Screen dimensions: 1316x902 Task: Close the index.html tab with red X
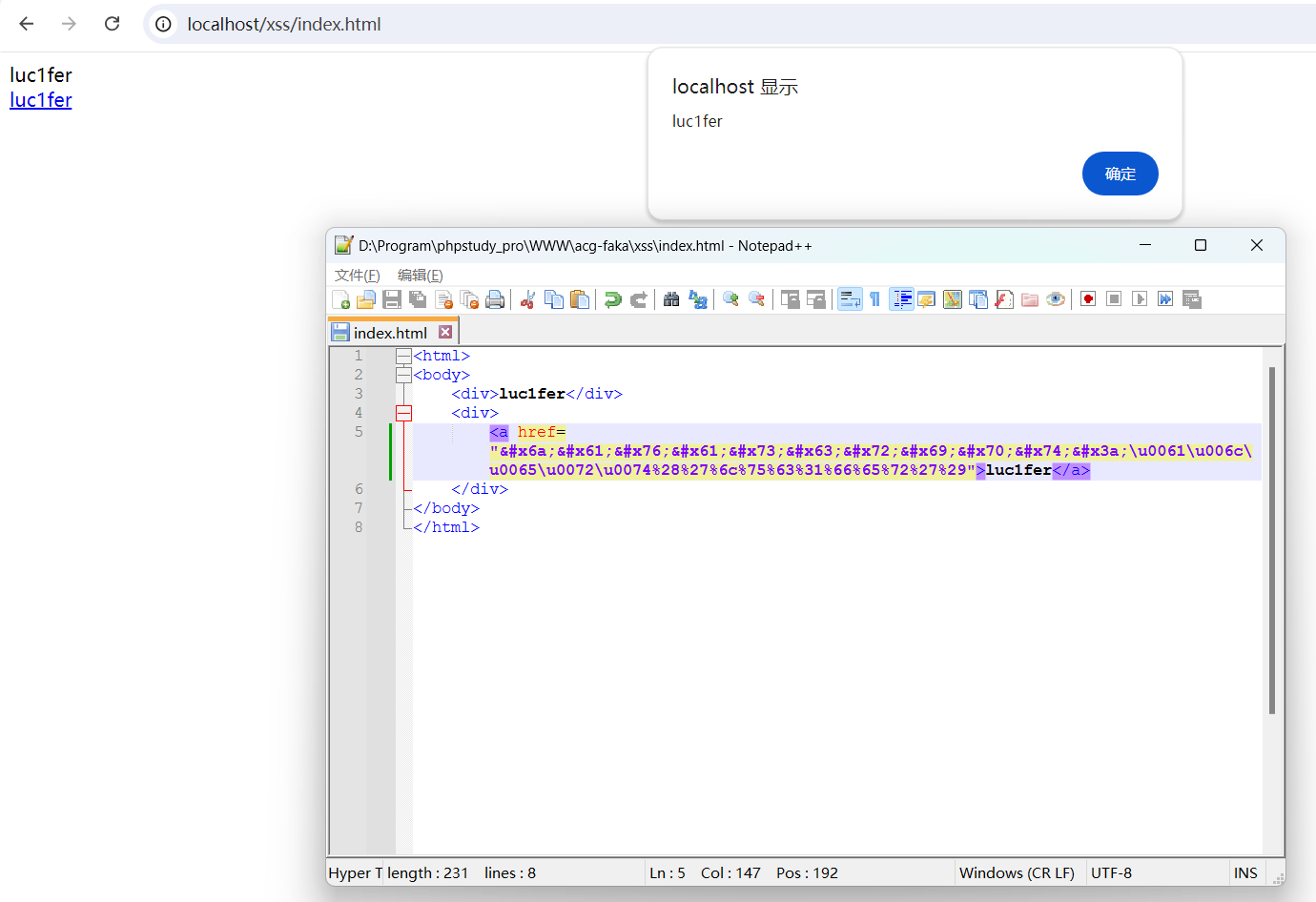(x=445, y=332)
